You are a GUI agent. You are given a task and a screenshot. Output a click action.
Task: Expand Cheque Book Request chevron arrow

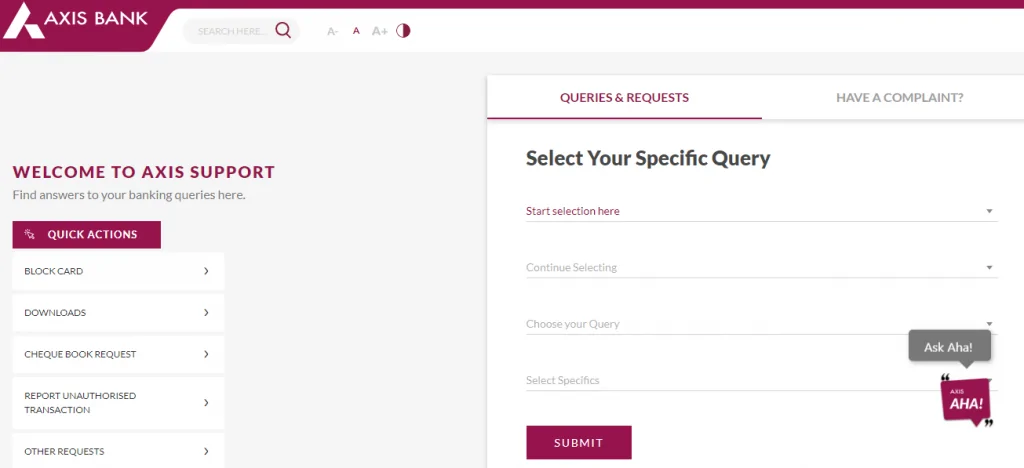click(x=206, y=354)
